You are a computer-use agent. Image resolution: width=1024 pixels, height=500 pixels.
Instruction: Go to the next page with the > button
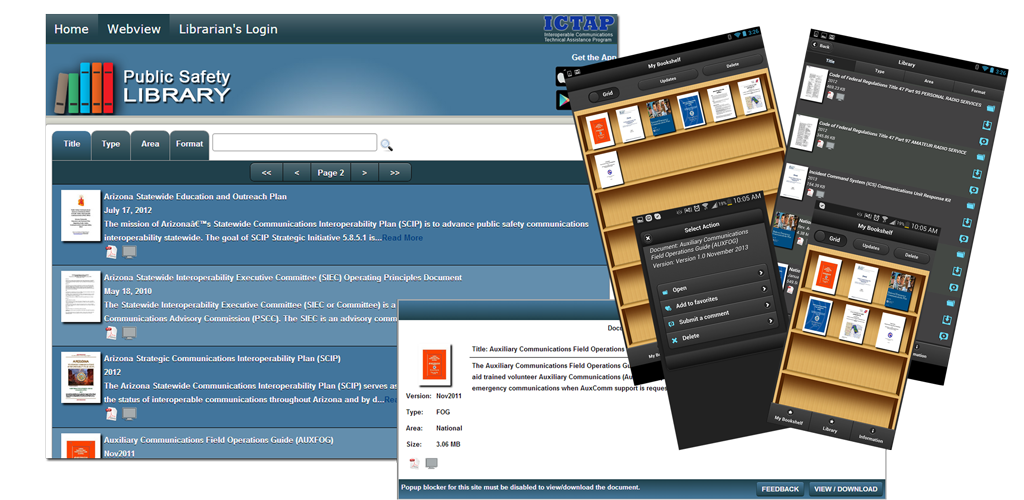364,173
